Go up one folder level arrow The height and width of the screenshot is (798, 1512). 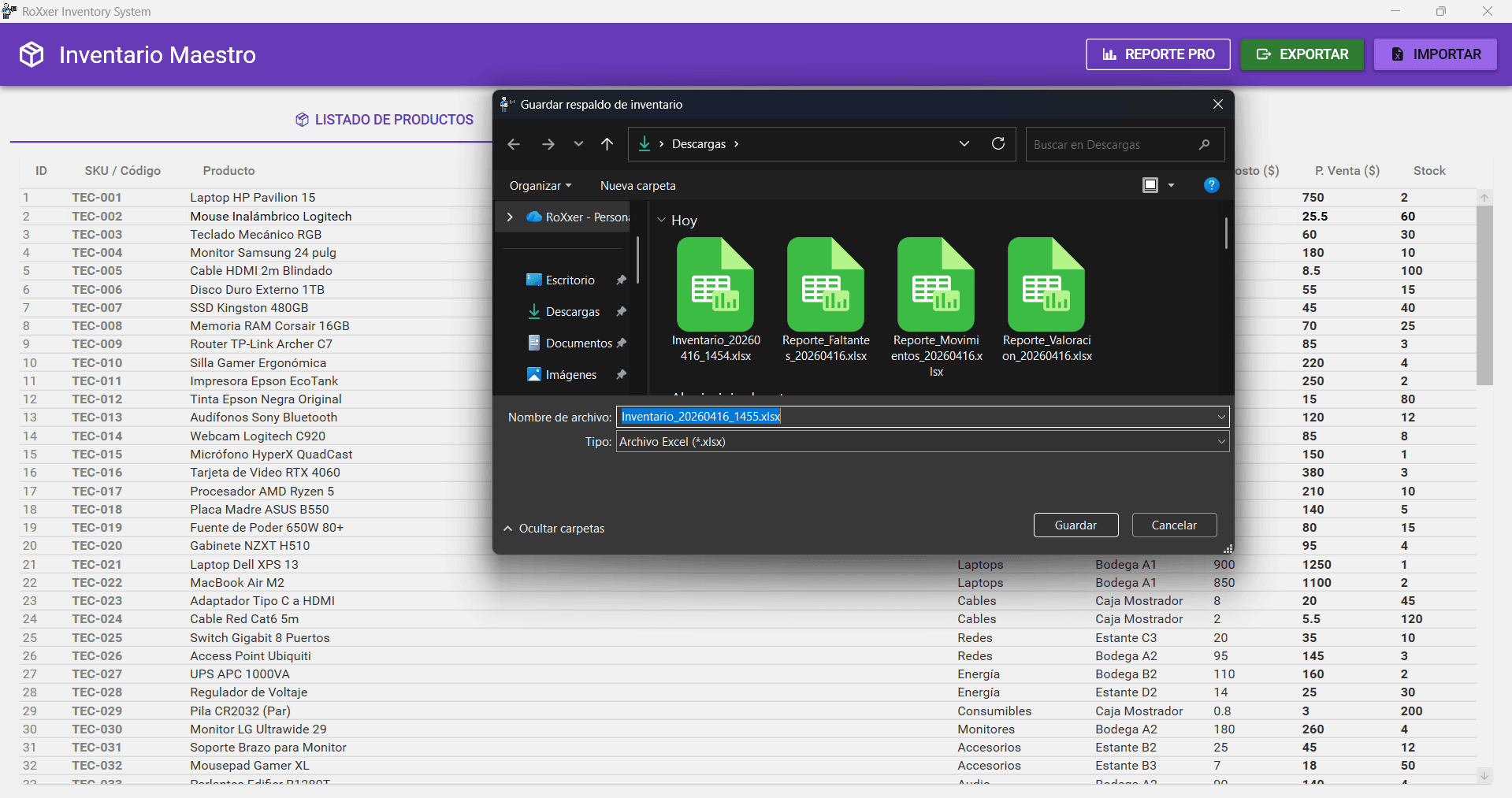point(607,144)
